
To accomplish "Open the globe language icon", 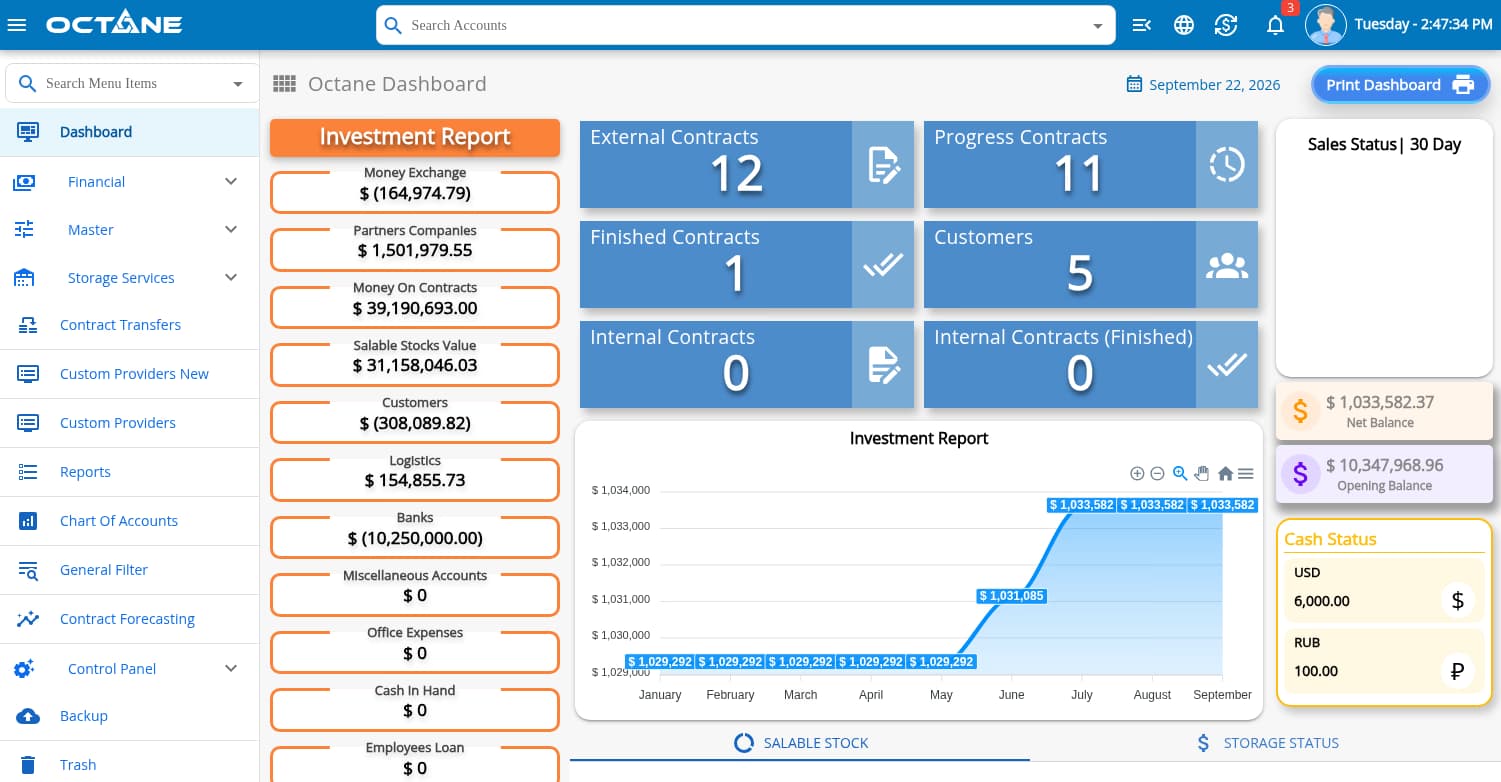I will click(x=1184, y=25).
